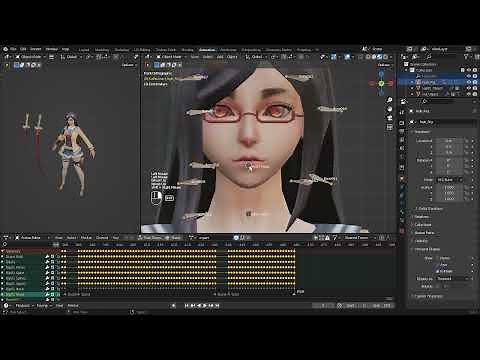This screenshot has width=480, height=360.
Task: Enable the Name show checkbox
Action: 437,258
